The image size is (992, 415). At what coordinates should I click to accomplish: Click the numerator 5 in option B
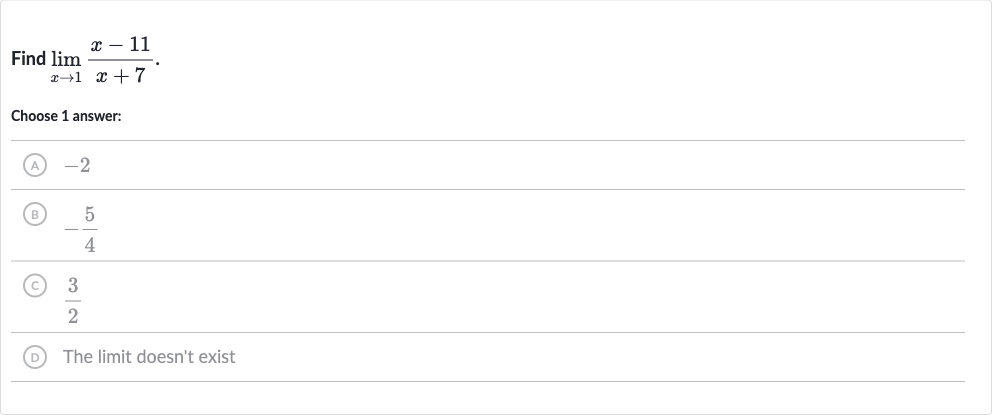tap(90, 216)
